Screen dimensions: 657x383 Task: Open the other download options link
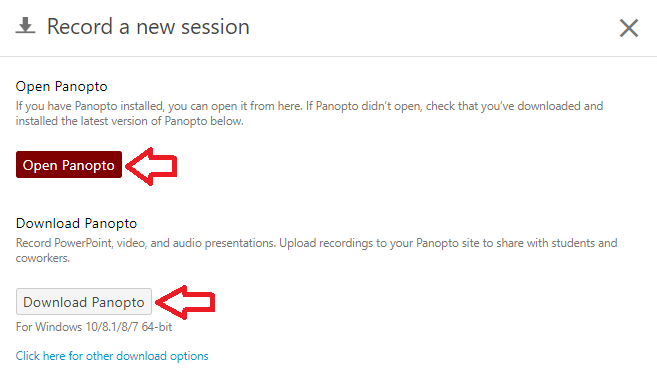(112, 356)
